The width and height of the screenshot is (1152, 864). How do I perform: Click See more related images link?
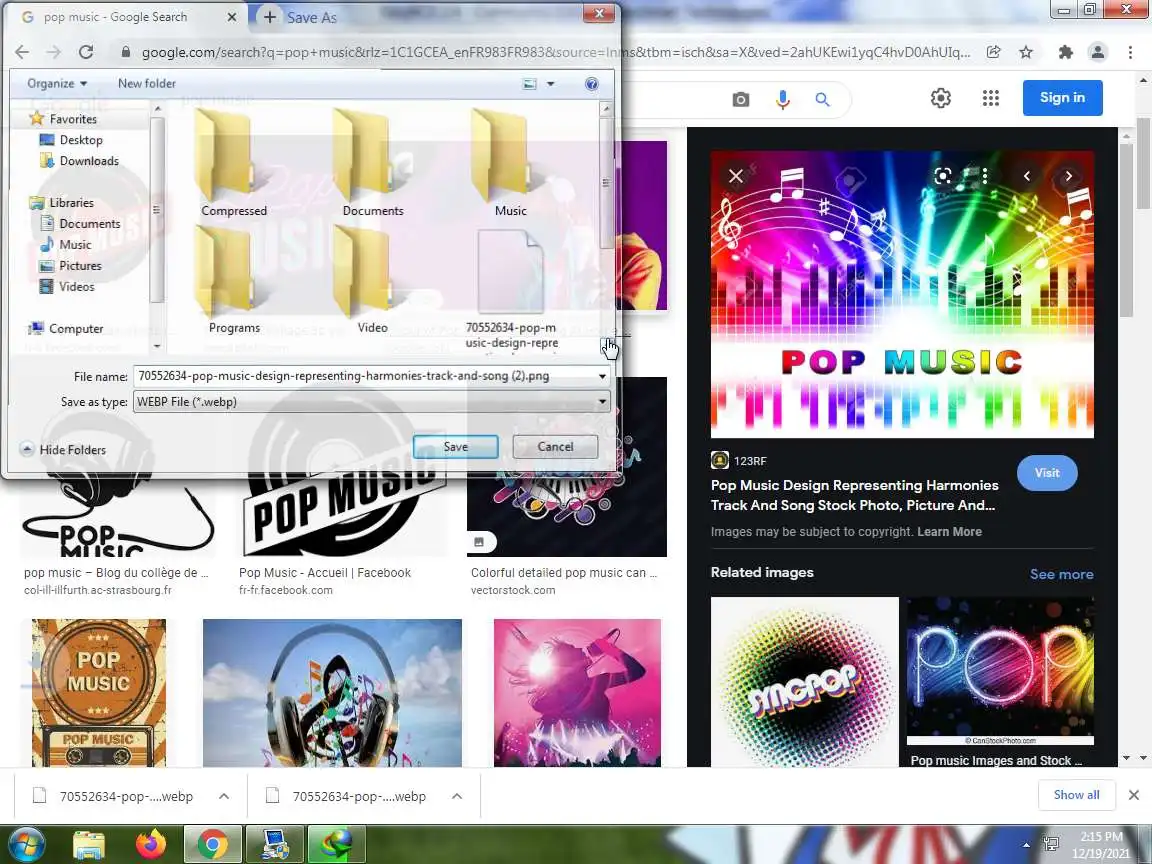pos(1062,575)
